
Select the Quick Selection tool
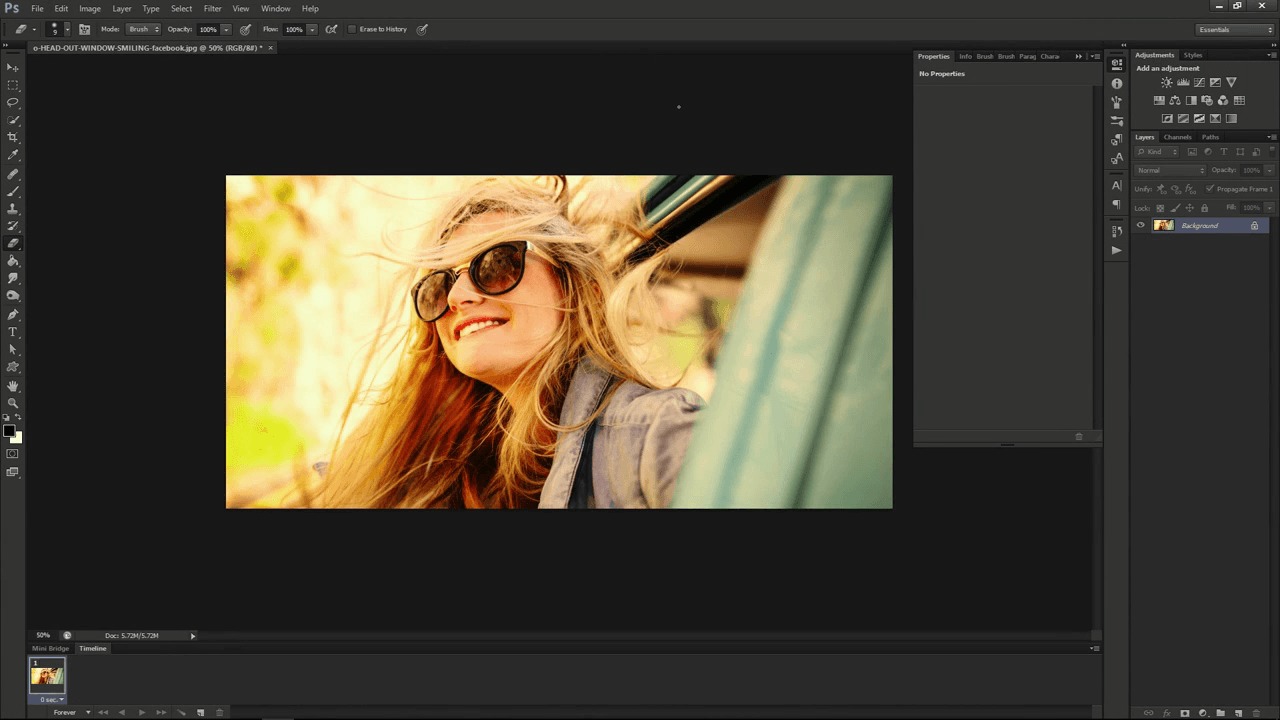click(13, 120)
